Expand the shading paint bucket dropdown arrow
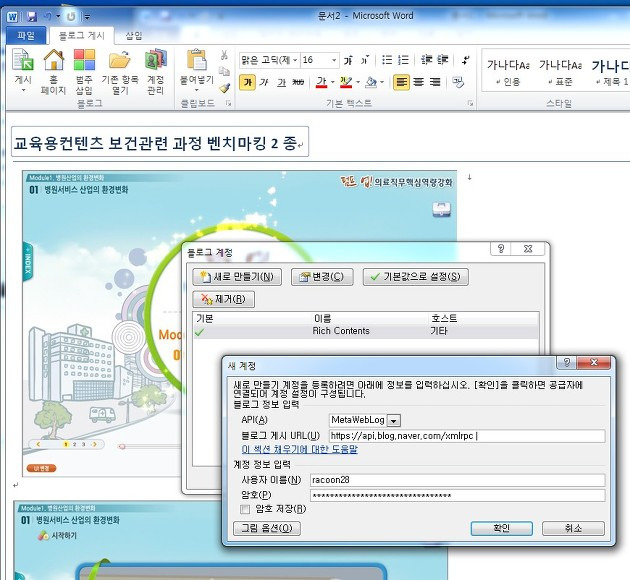 point(382,82)
